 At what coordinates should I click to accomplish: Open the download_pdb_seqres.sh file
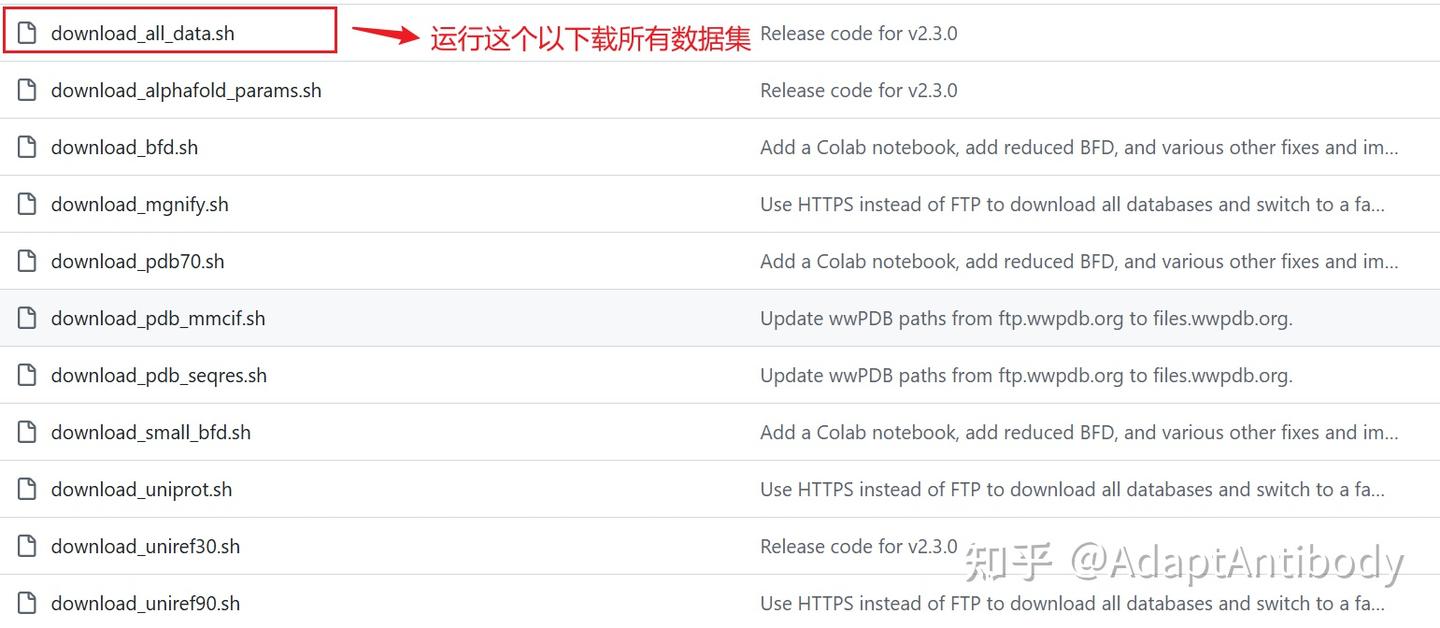tap(159, 375)
